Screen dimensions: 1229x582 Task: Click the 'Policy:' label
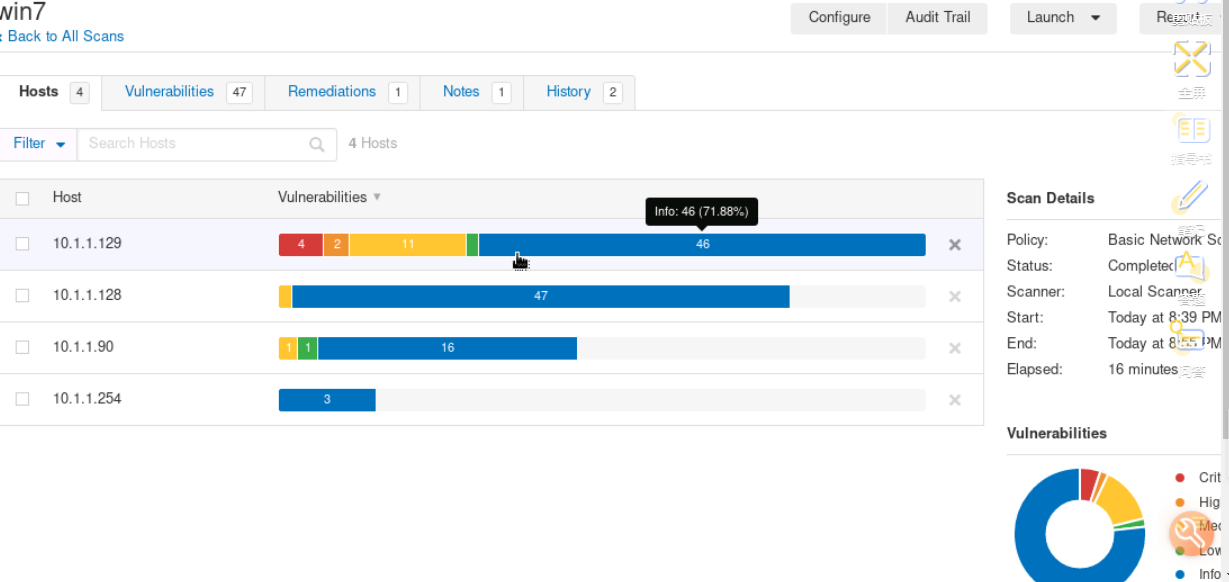pyautogui.click(x=1027, y=240)
